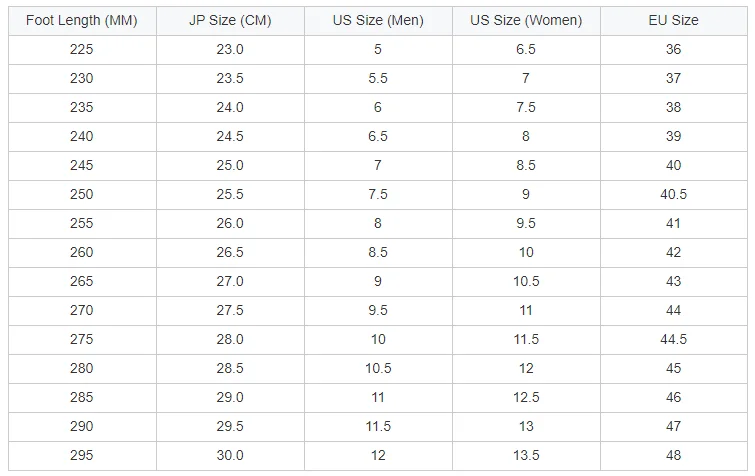
Task: Select the US Size (Women) header cell
Action: point(526,20)
